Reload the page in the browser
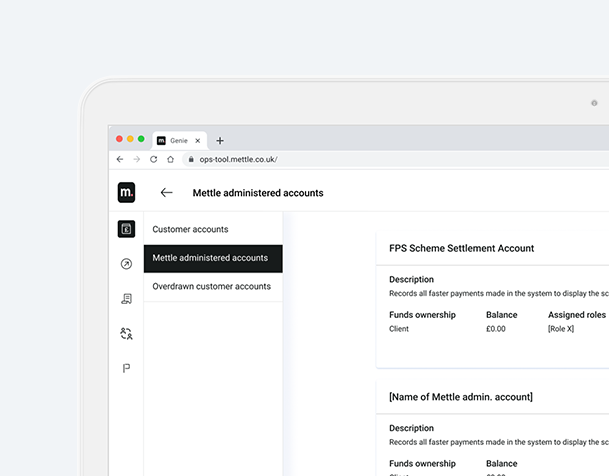609x476 pixels. pyautogui.click(x=153, y=159)
